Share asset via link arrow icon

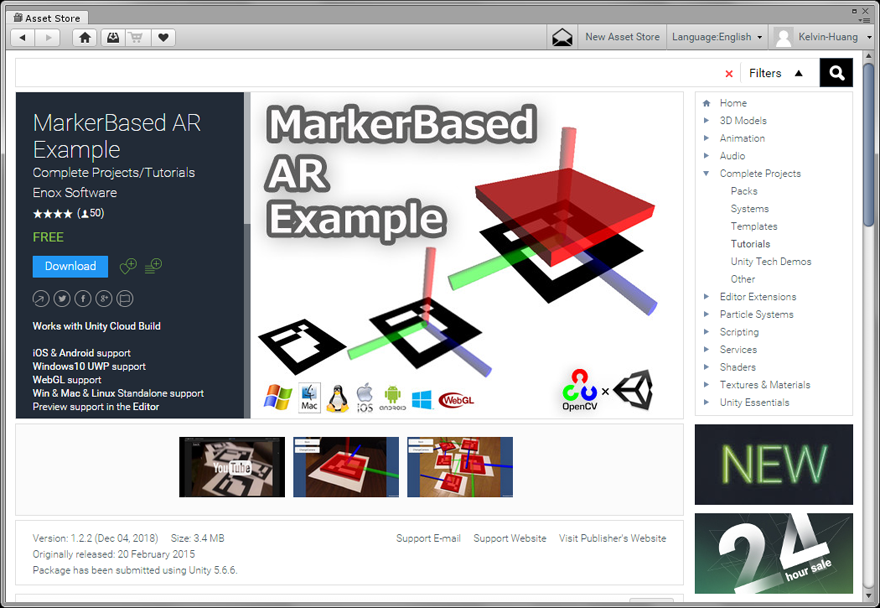pos(41,299)
